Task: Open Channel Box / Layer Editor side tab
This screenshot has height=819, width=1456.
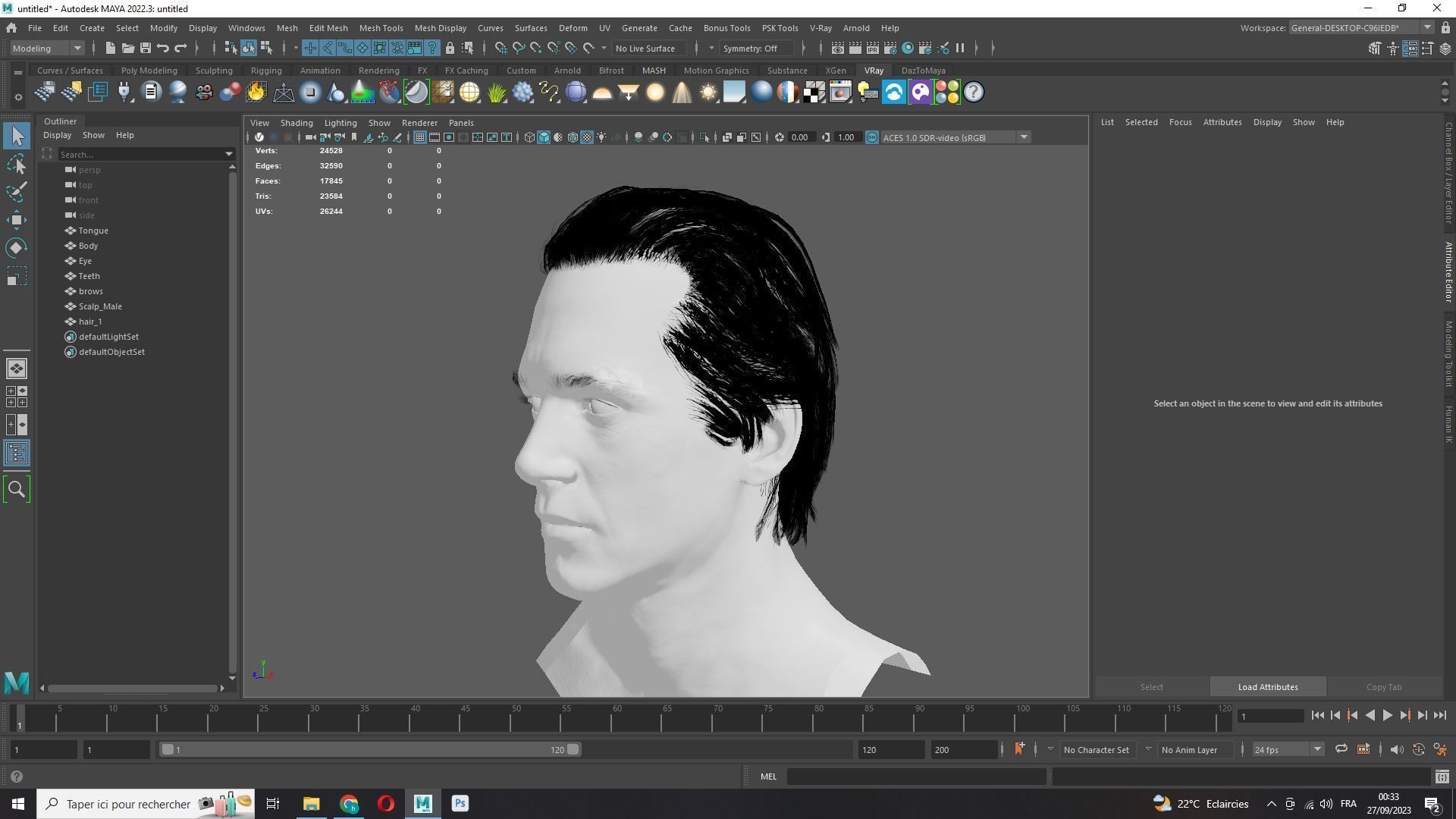Action: [x=1448, y=173]
